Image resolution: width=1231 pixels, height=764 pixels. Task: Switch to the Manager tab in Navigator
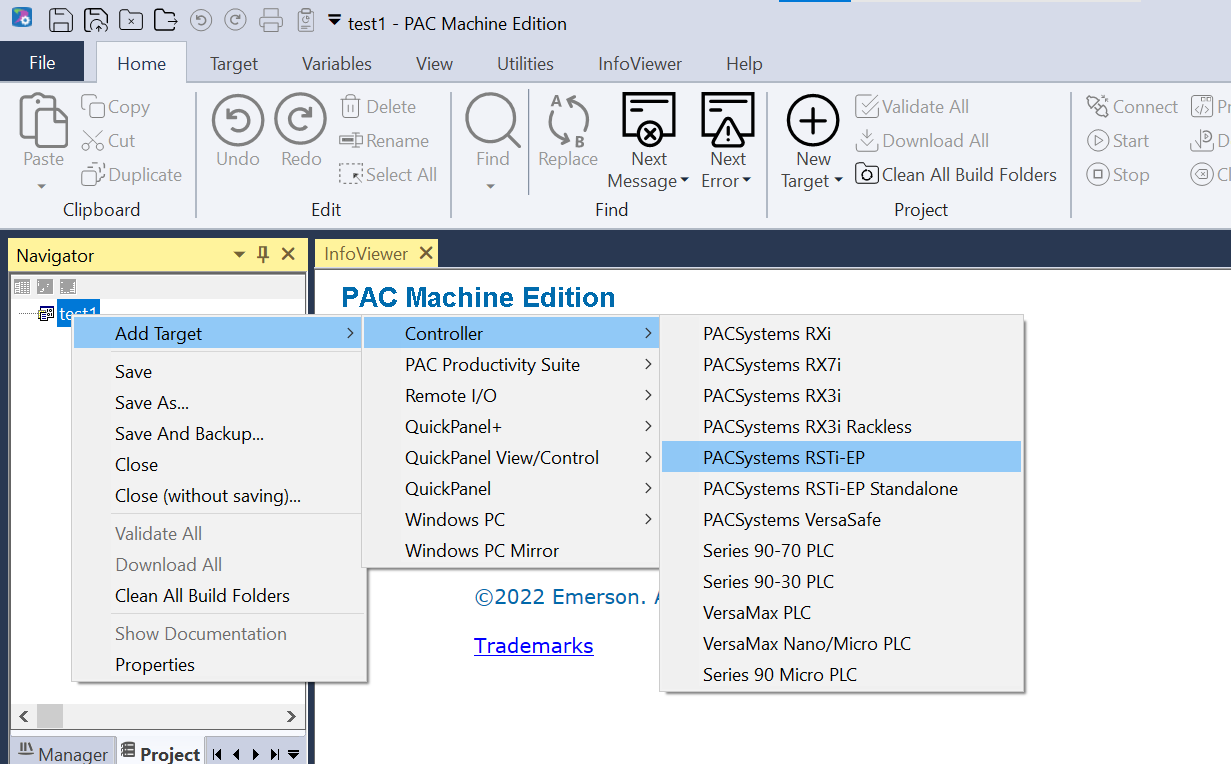(x=63, y=754)
